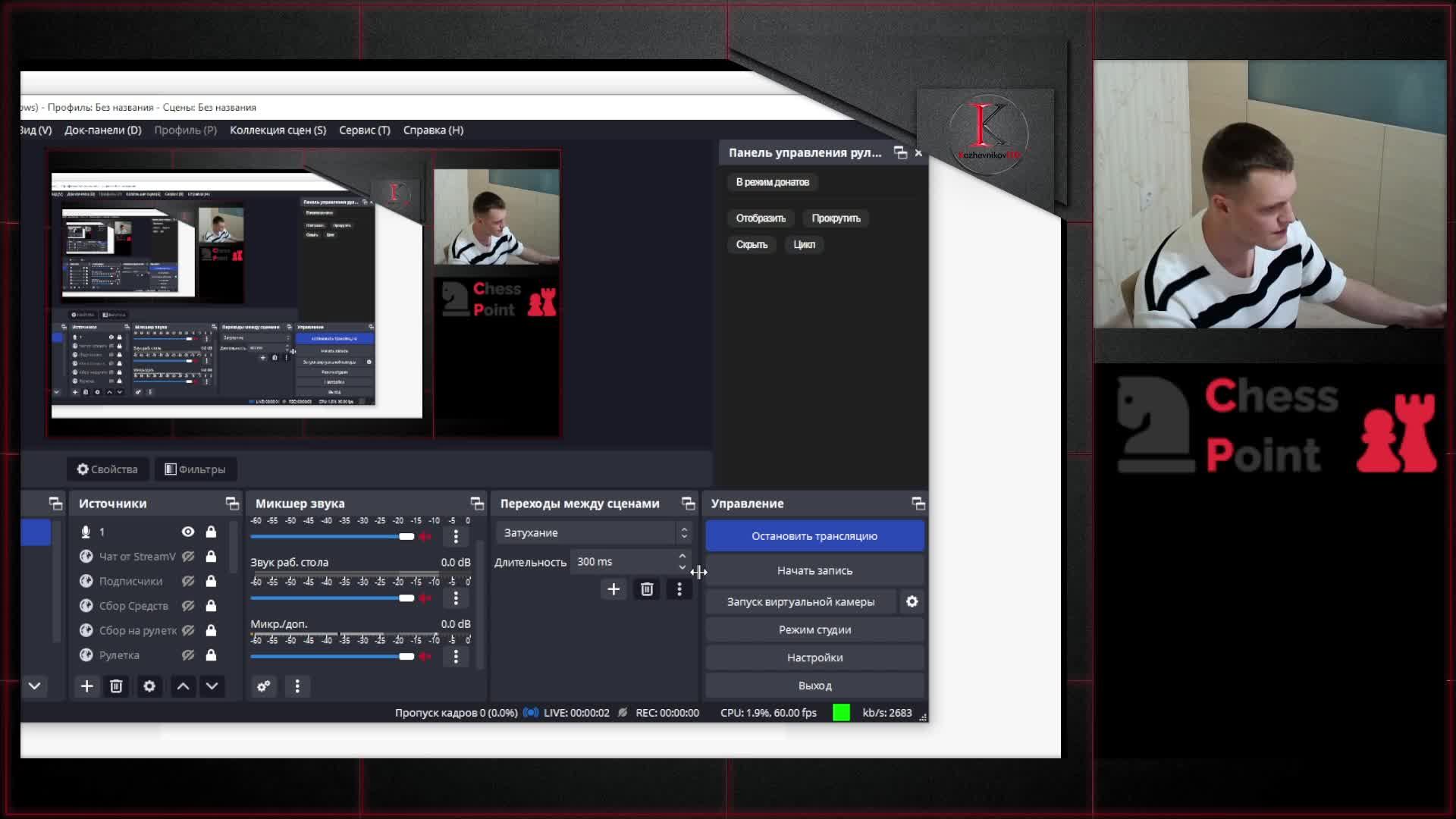This screenshot has height=819, width=1456.
Task: Open advanced audio properties gears icon
Action: click(x=263, y=686)
